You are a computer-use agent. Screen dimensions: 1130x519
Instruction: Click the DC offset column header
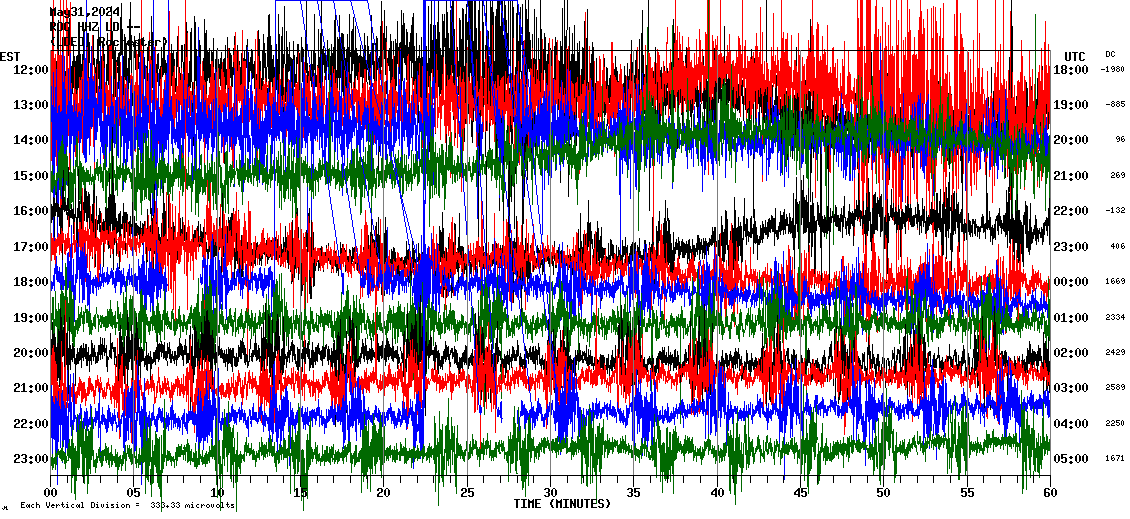coord(1110,54)
